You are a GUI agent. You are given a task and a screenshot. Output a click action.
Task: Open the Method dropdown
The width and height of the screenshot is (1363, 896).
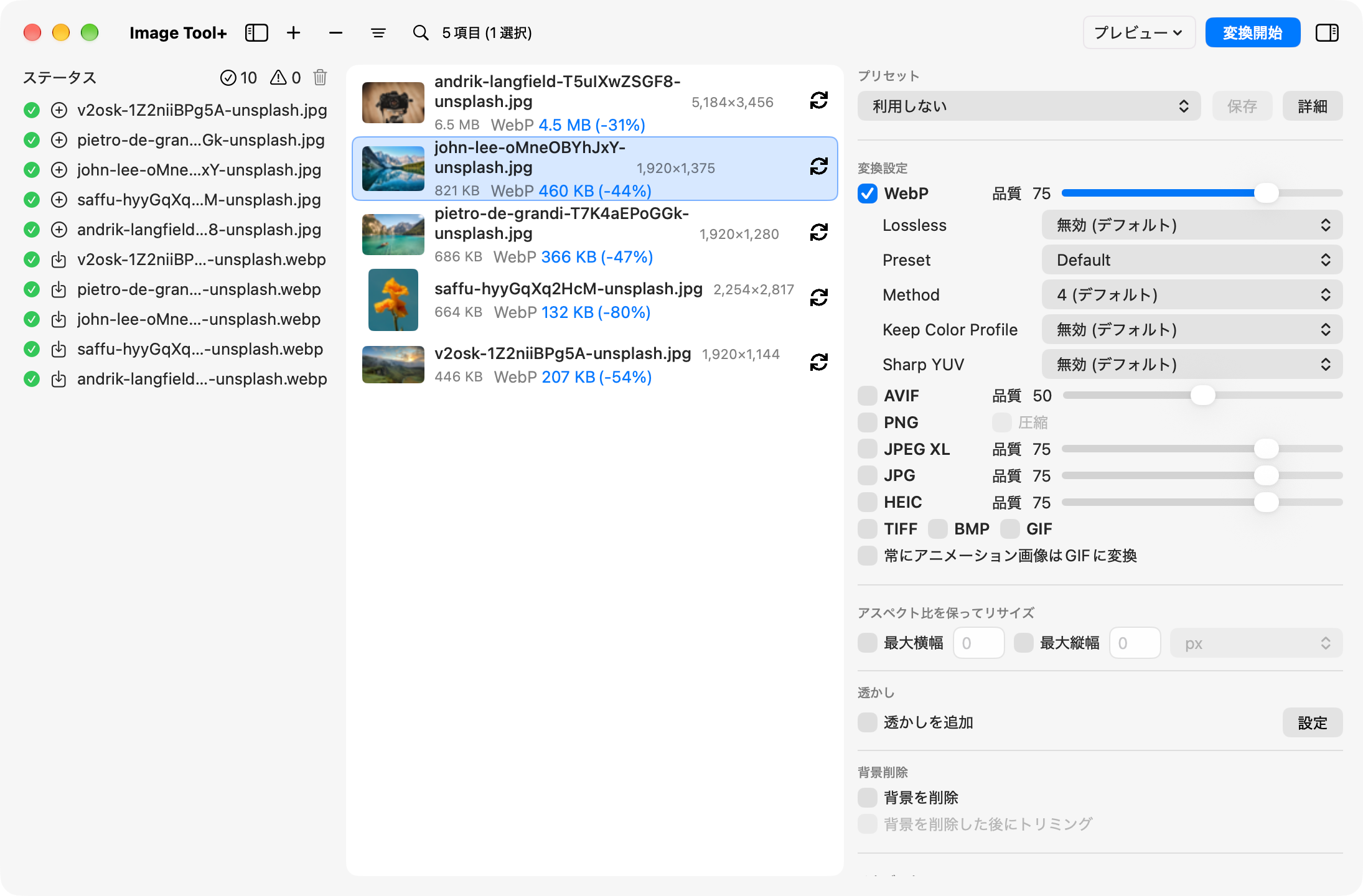tap(1192, 295)
